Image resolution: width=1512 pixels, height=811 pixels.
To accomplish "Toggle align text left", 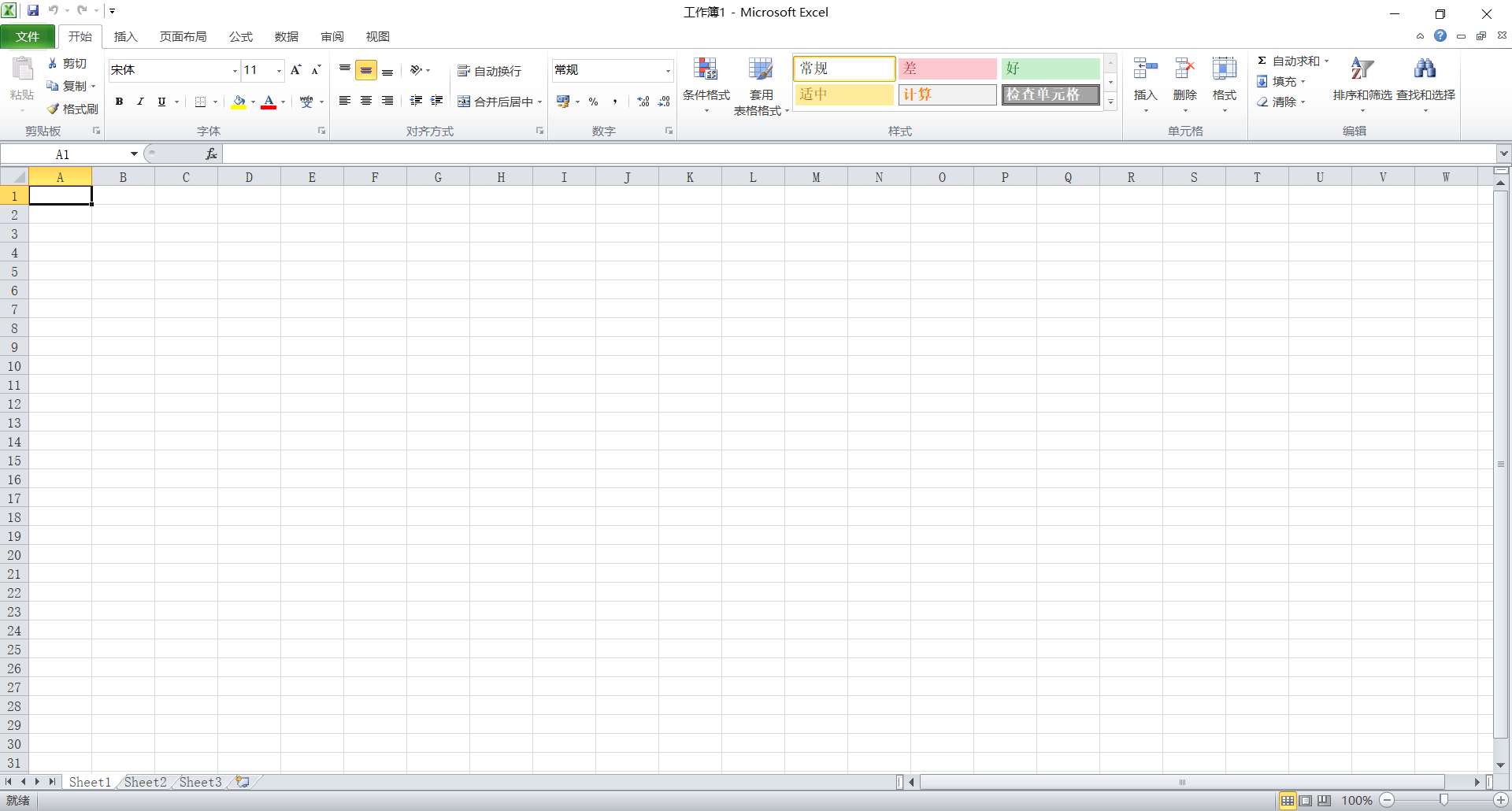I will tap(345, 101).
